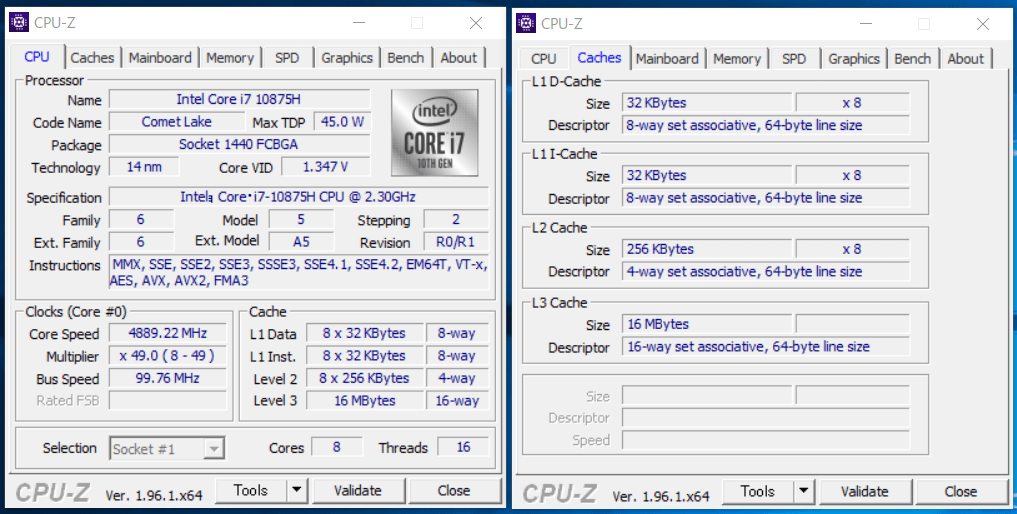The width and height of the screenshot is (1017, 514).
Task: Open the Memory tab in the left window
Action: click(x=230, y=58)
